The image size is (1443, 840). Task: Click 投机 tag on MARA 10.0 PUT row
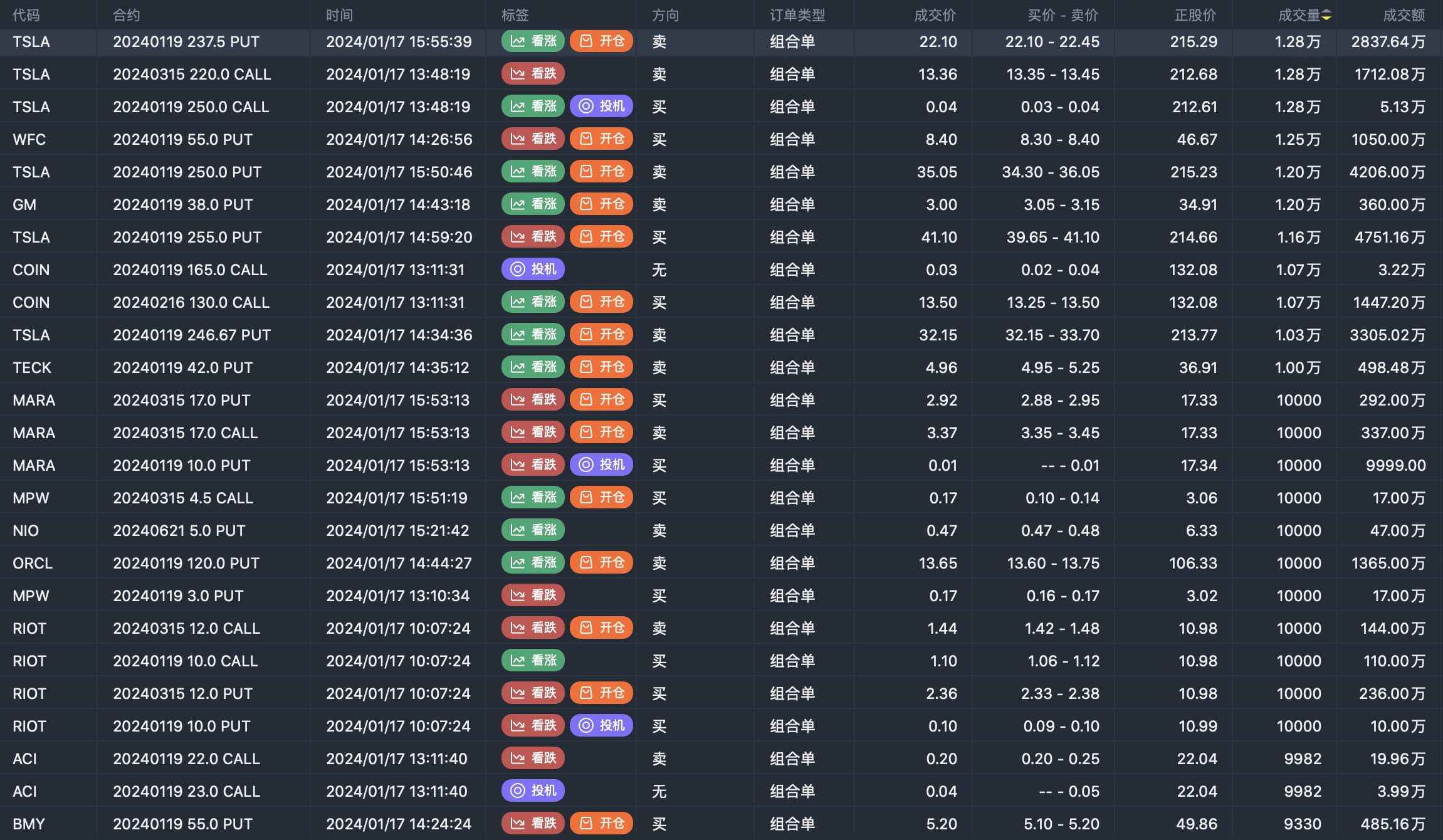tap(601, 465)
